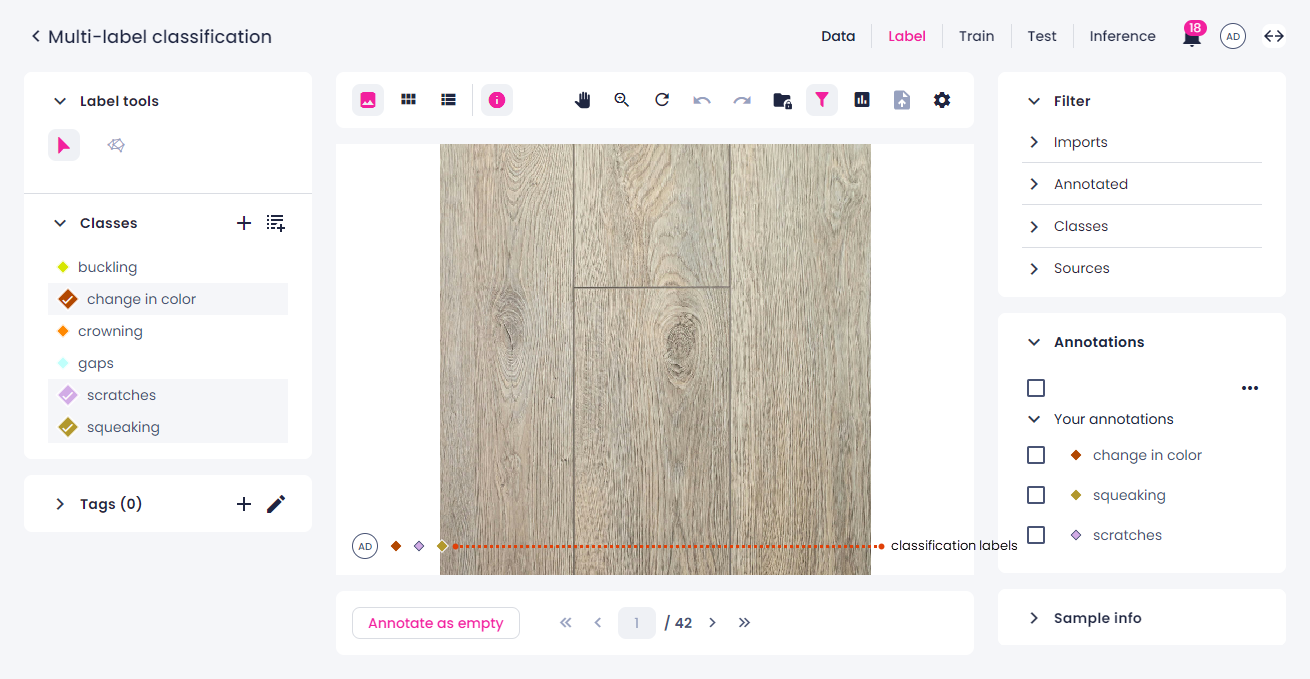
Task: Click the page number input field
Action: click(x=637, y=623)
